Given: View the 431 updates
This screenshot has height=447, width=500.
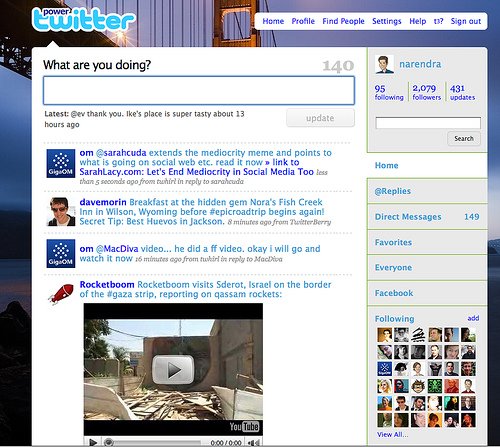Looking at the screenshot, I should pyautogui.click(x=462, y=92).
